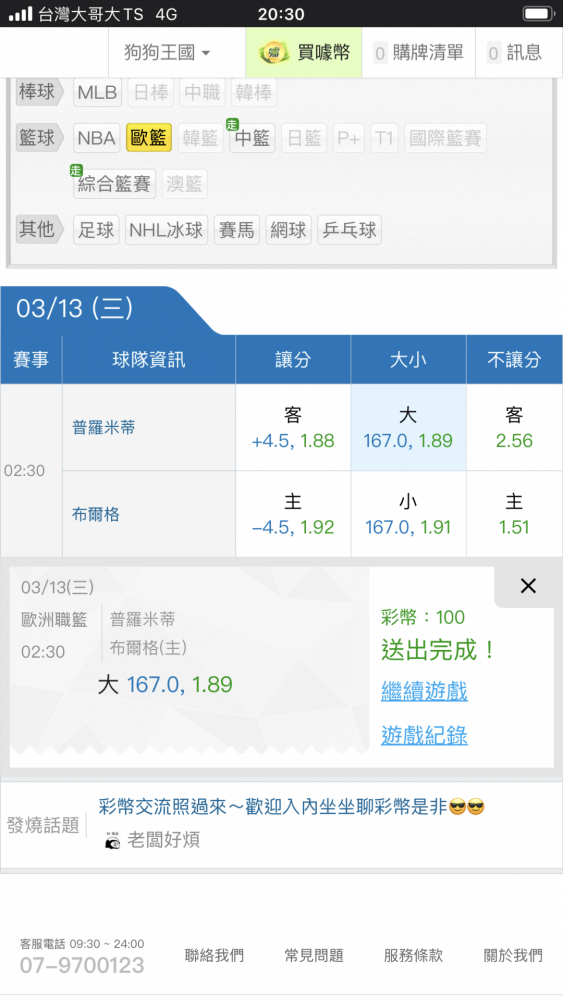Image resolution: width=563 pixels, height=1000 pixels.
Task: Pick 客 +4.5 spread odds
Action: tap(293, 428)
